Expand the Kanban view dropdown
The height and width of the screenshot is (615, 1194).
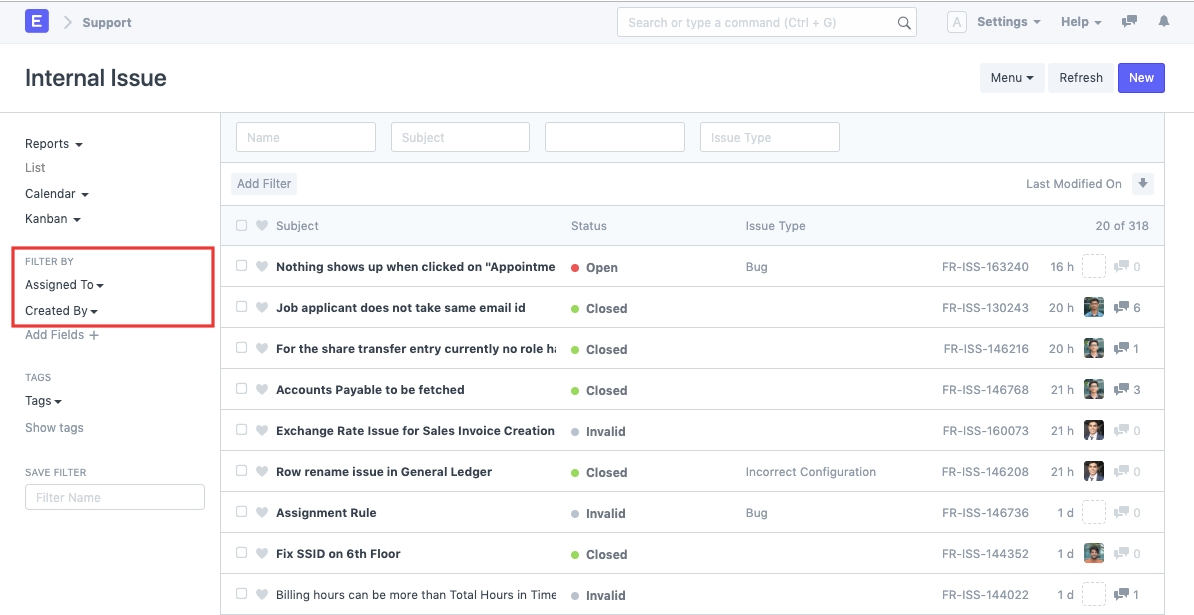(x=52, y=219)
